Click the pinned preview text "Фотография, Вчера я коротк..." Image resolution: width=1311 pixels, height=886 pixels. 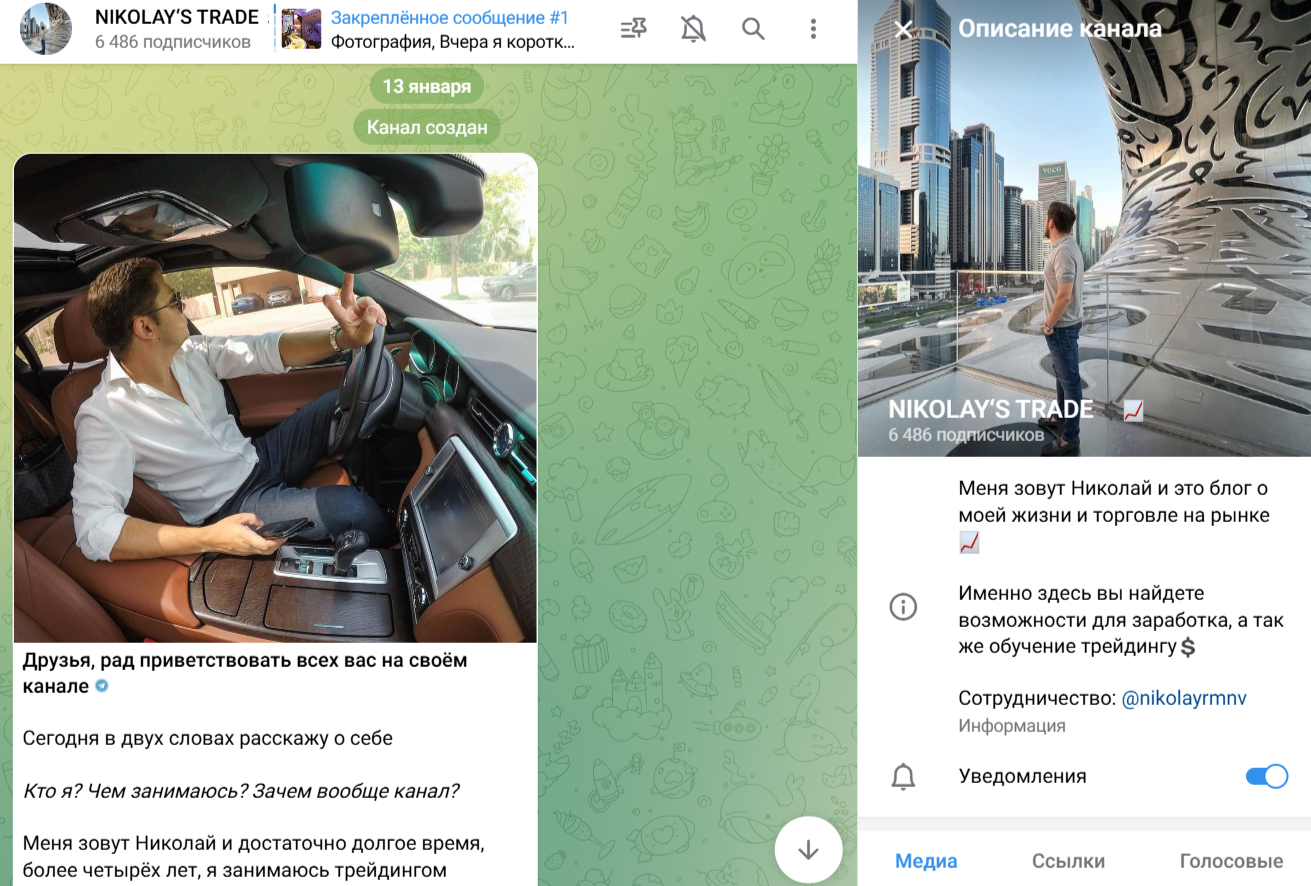tap(453, 42)
